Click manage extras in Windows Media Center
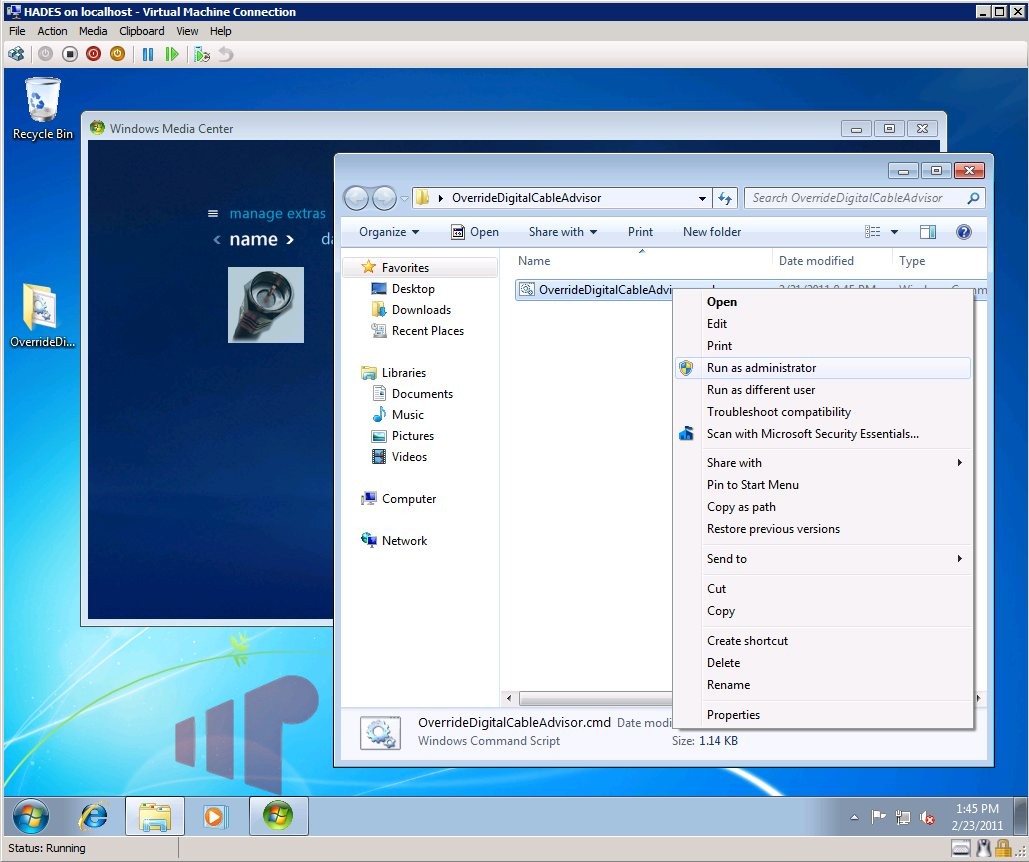This screenshot has width=1029, height=862. click(x=278, y=213)
